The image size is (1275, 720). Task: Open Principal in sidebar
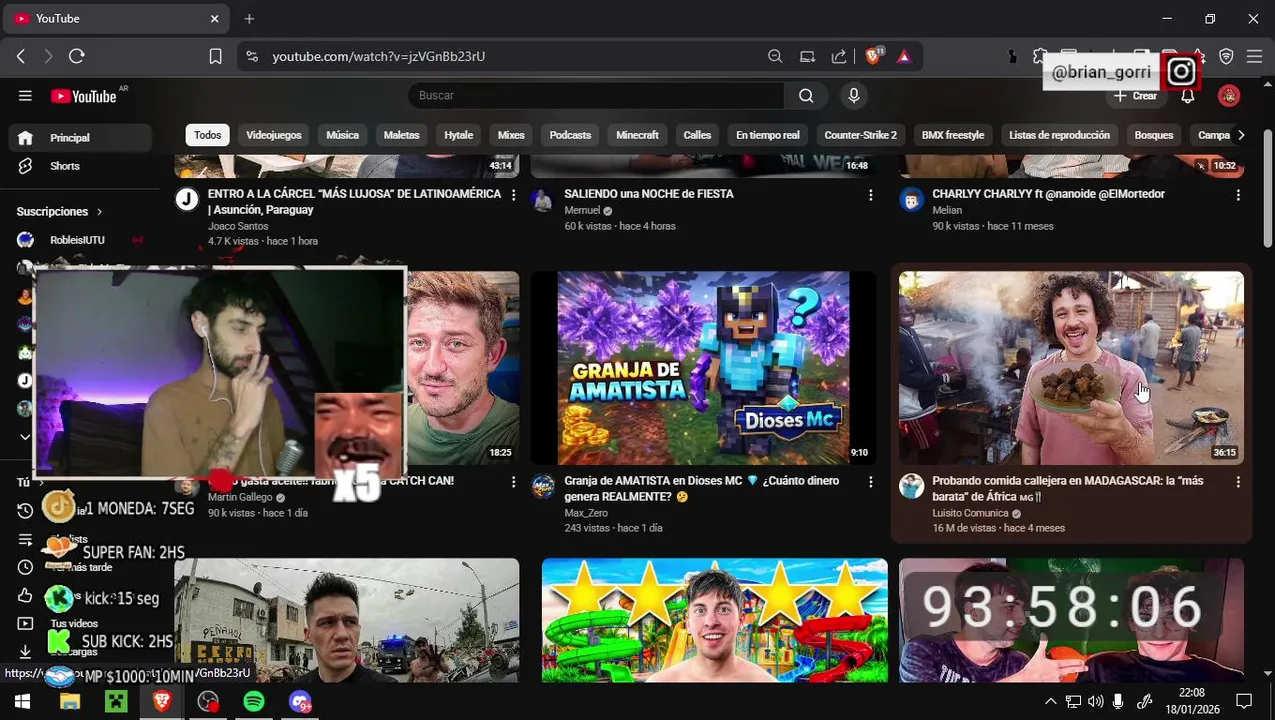[x=80, y=138]
